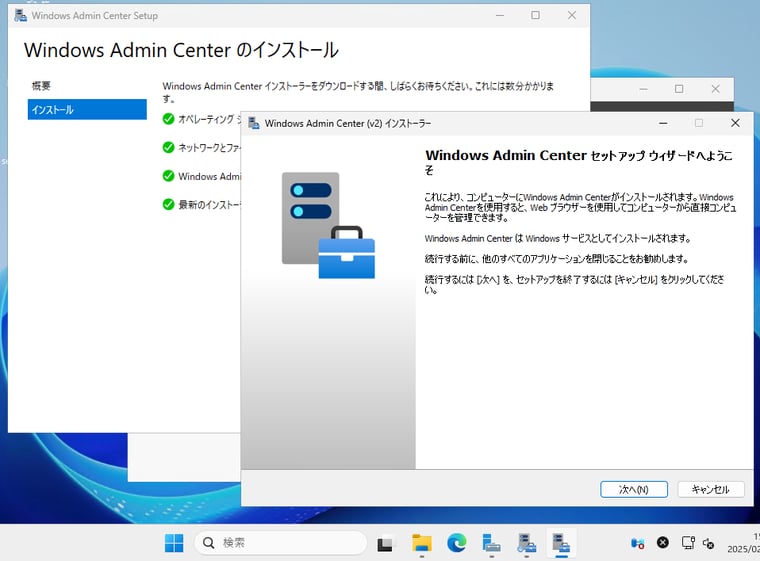Screen dimensions: 760x561
Task: Minimize the Windows Admin Center Setup window
Action: pos(500,16)
